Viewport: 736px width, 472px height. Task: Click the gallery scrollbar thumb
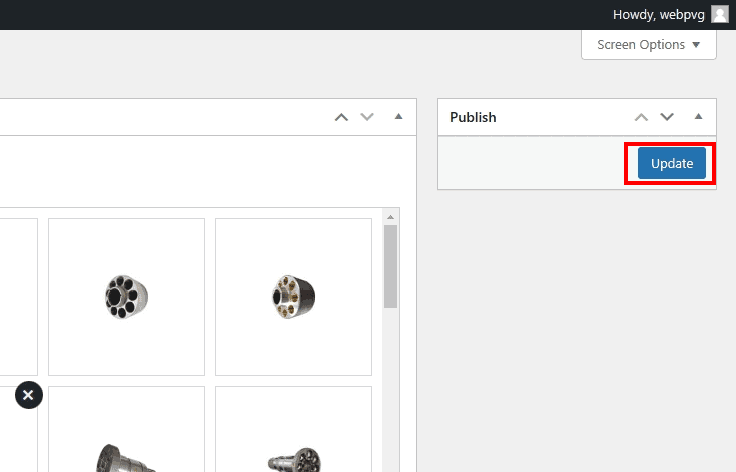[x=391, y=265]
